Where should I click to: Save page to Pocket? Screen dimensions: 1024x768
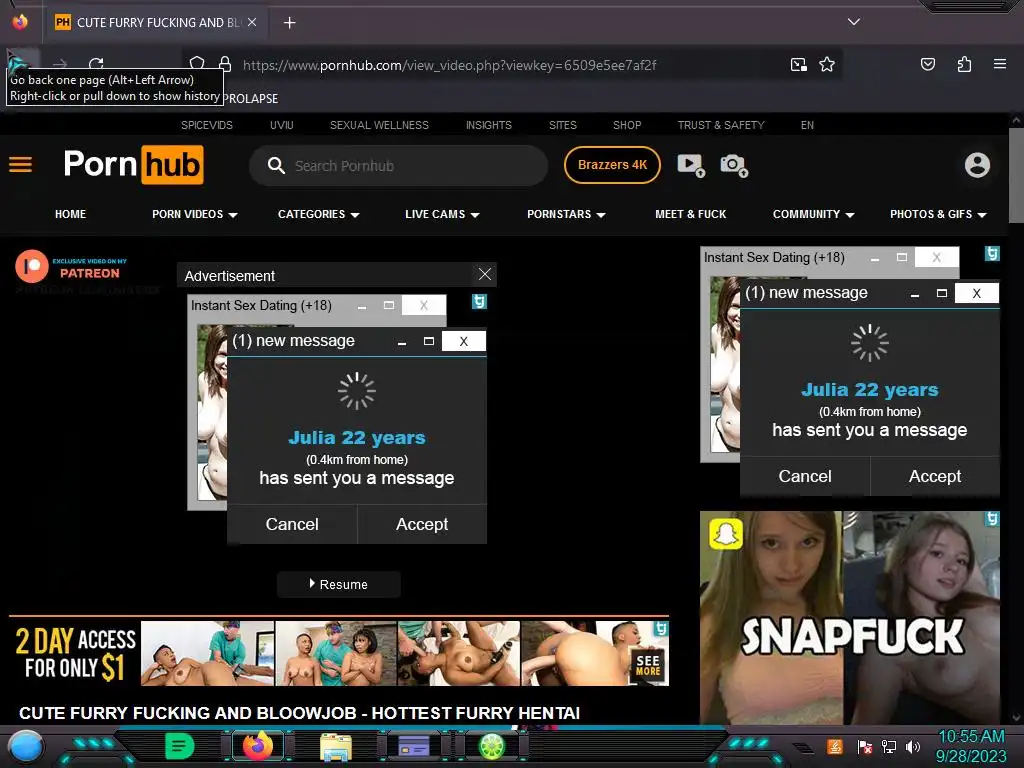click(x=927, y=64)
